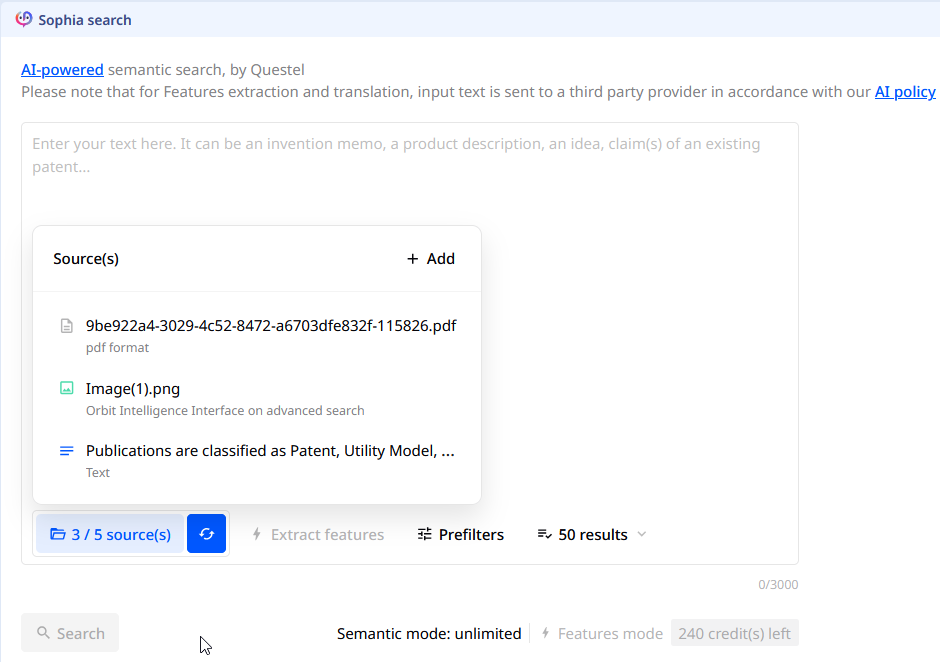This screenshot has height=662, width=940.
Task: Select the Image(1).png source
Action: 258,398
